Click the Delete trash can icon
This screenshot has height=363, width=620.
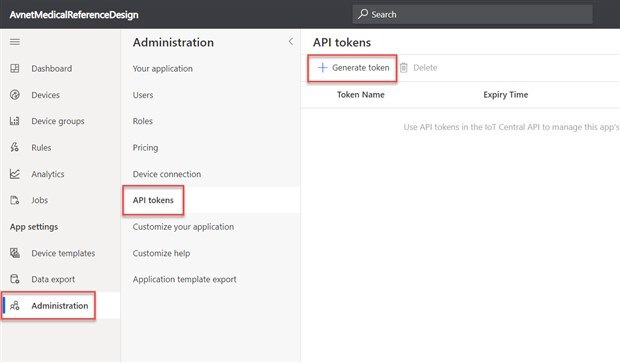pyautogui.click(x=403, y=68)
